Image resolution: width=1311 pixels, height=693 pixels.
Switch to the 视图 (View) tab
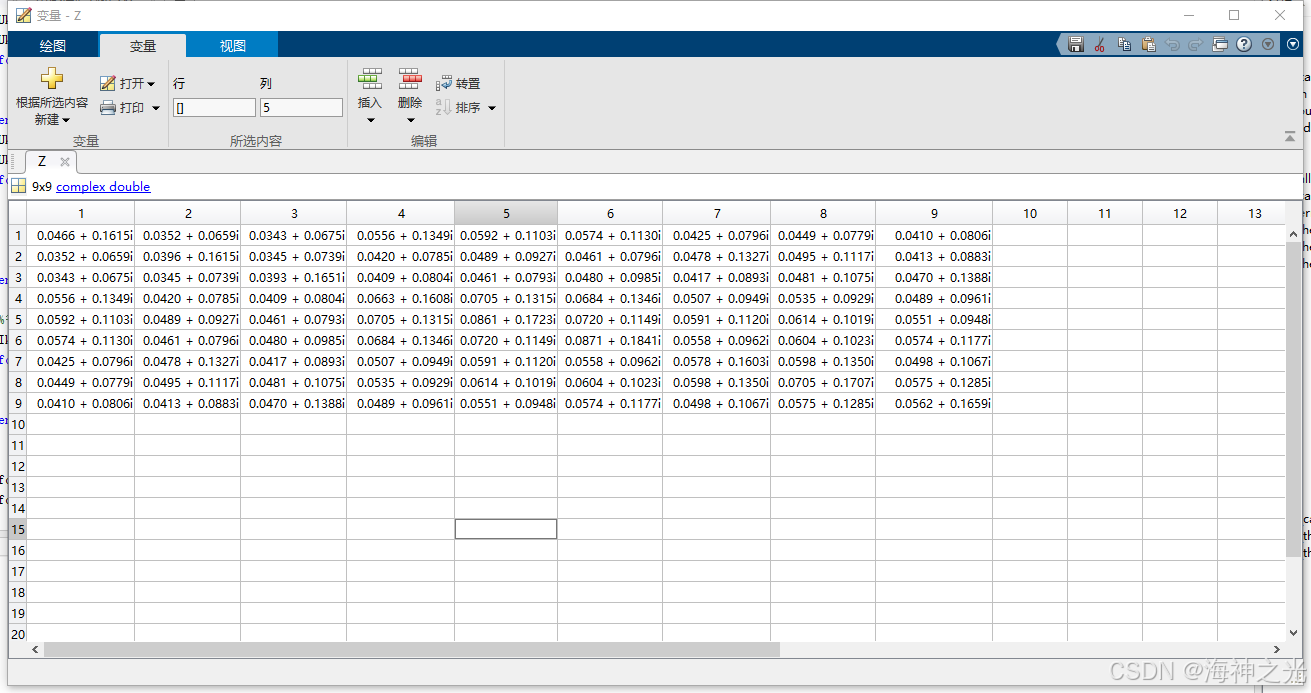(x=233, y=46)
